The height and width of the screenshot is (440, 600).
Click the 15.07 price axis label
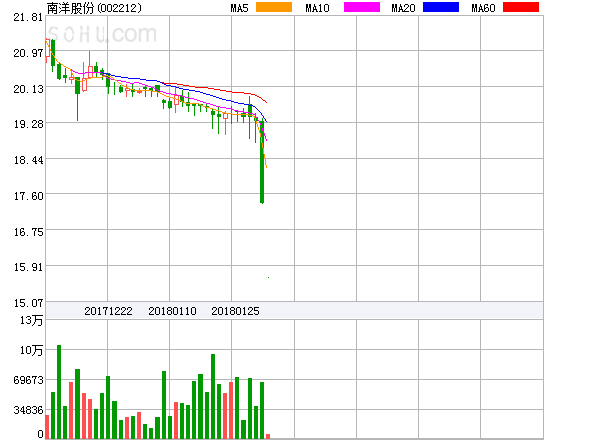pyautogui.click(x=28, y=303)
